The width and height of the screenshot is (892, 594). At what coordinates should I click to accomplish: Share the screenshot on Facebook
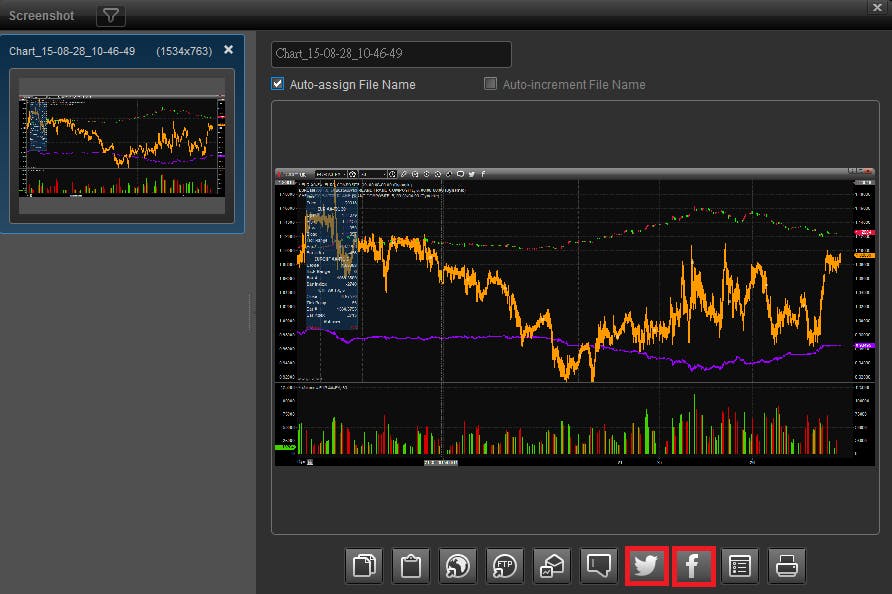tap(693, 567)
